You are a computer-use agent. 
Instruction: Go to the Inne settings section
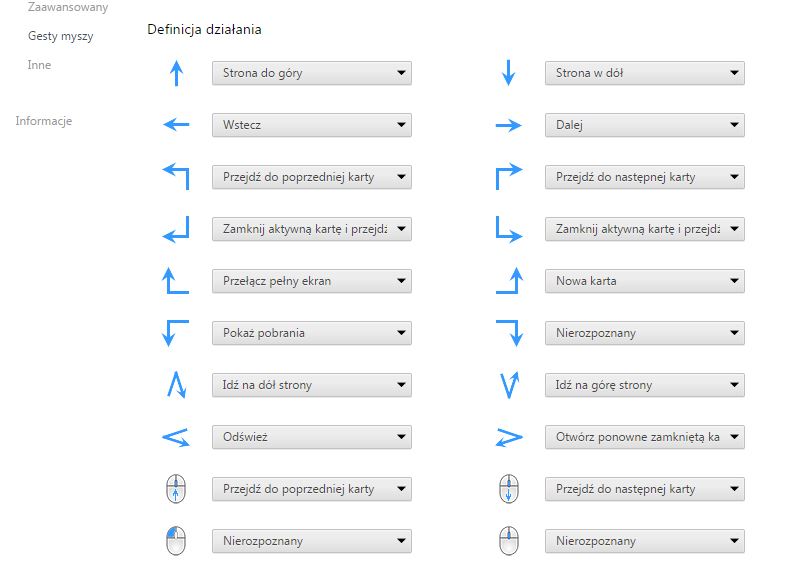(39, 65)
